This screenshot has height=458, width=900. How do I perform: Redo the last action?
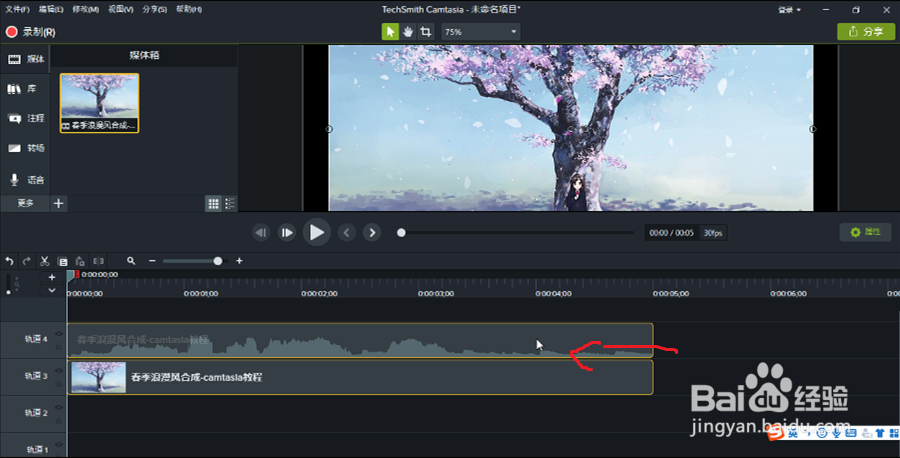click(x=26, y=261)
